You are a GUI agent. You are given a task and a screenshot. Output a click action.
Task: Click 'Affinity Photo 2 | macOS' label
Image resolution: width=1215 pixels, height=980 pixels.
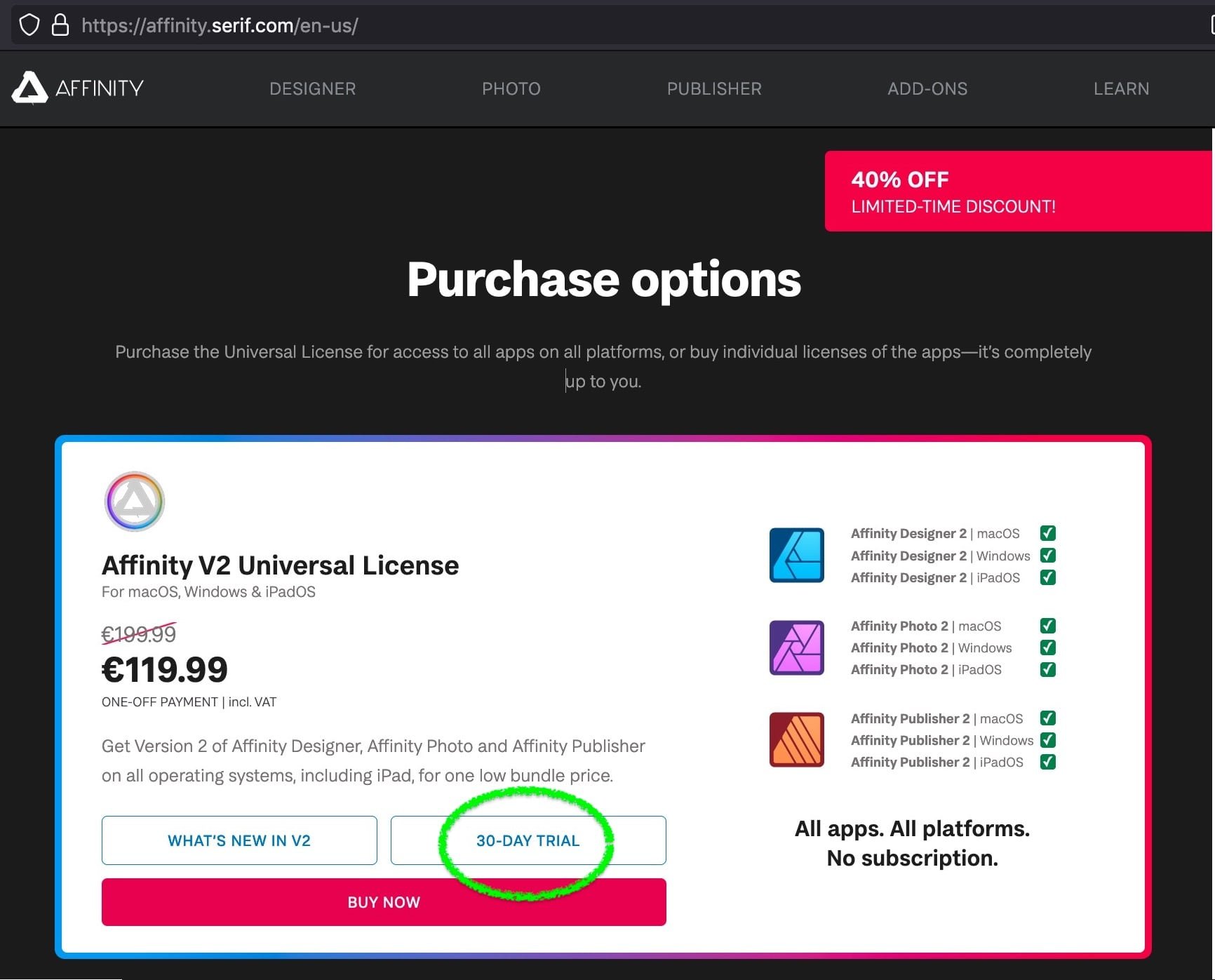tap(926, 626)
